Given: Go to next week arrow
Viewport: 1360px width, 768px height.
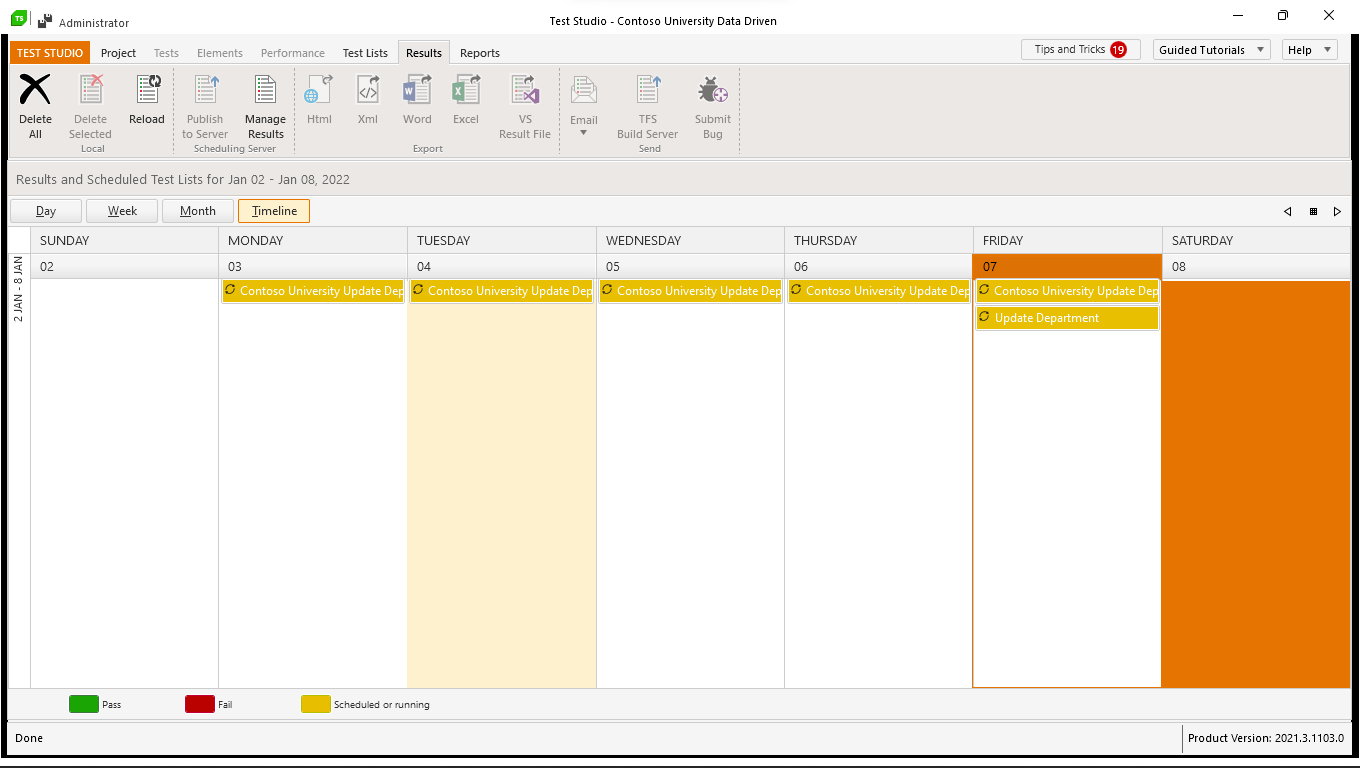Looking at the screenshot, I should [x=1337, y=211].
